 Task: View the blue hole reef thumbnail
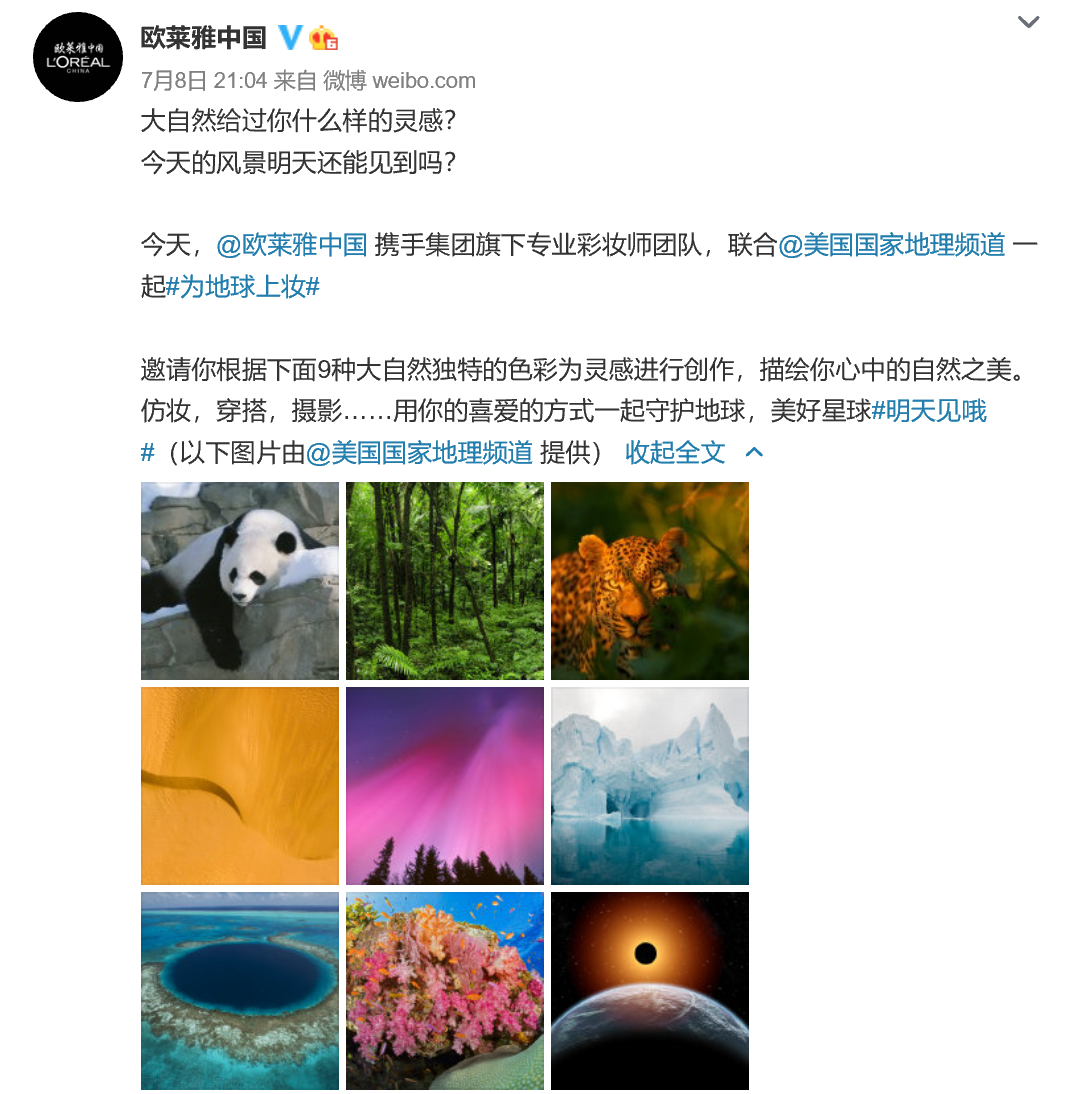click(239, 991)
